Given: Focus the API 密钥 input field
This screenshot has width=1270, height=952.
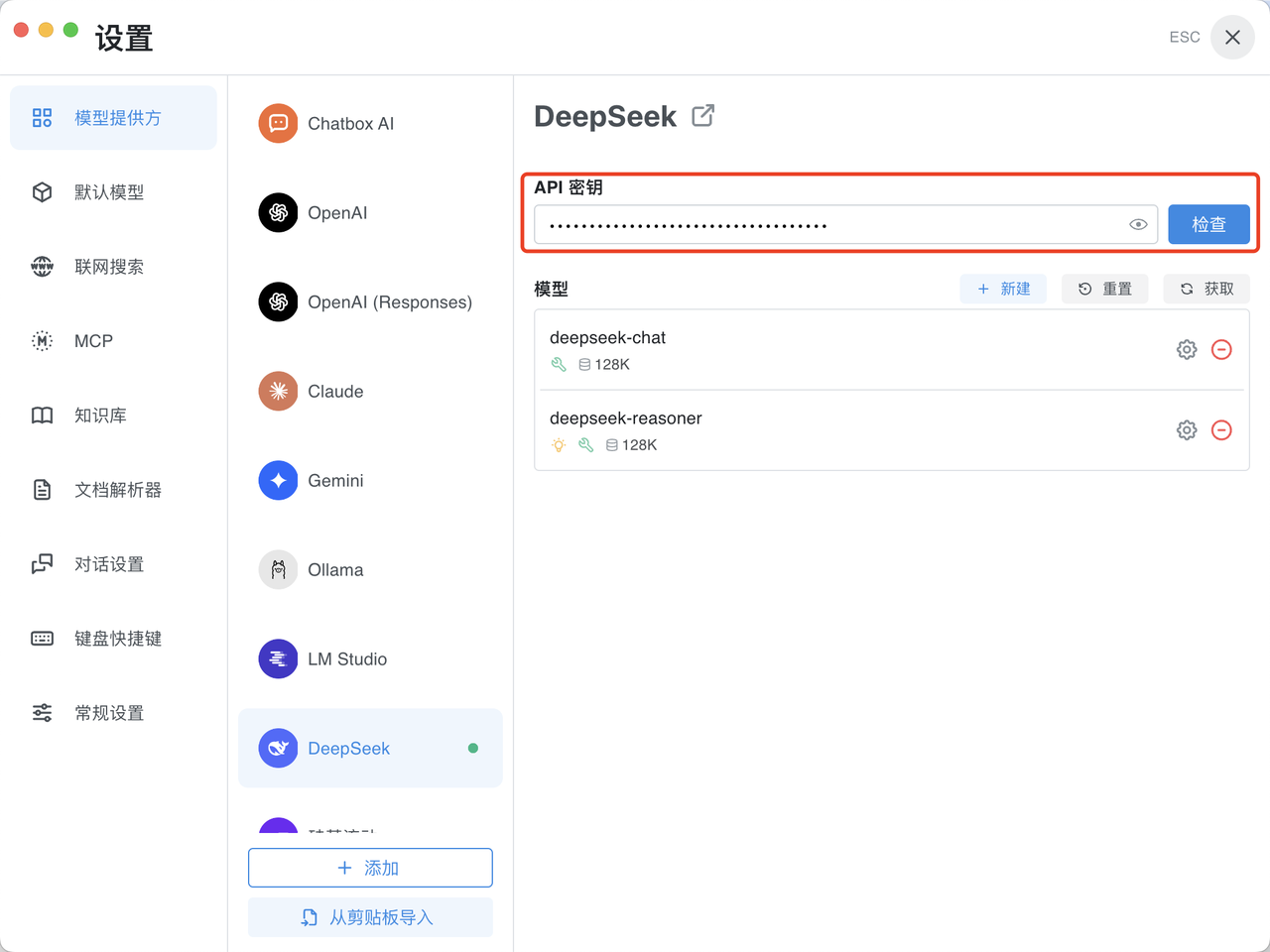Looking at the screenshot, I should 828,225.
